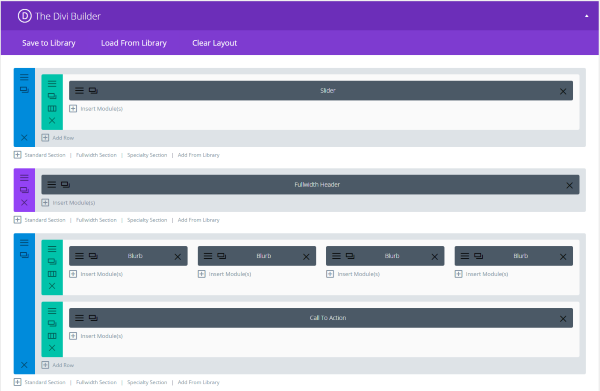The width and height of the screenshot is (600, 391).
Task: Change column structure of Call To Action row
Action: [x=52, y=336]
